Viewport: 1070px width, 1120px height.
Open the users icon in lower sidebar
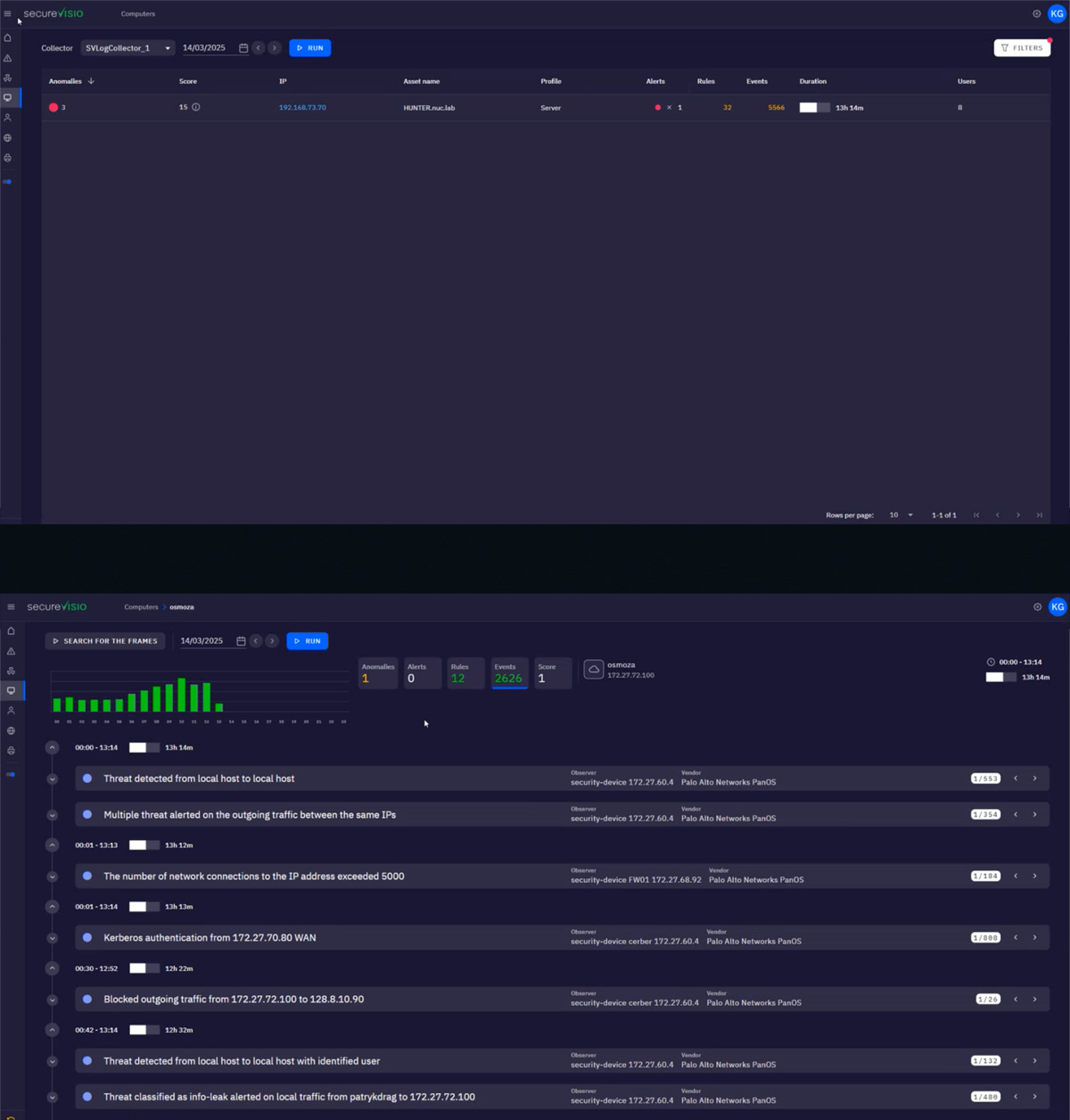pos(11,711)
